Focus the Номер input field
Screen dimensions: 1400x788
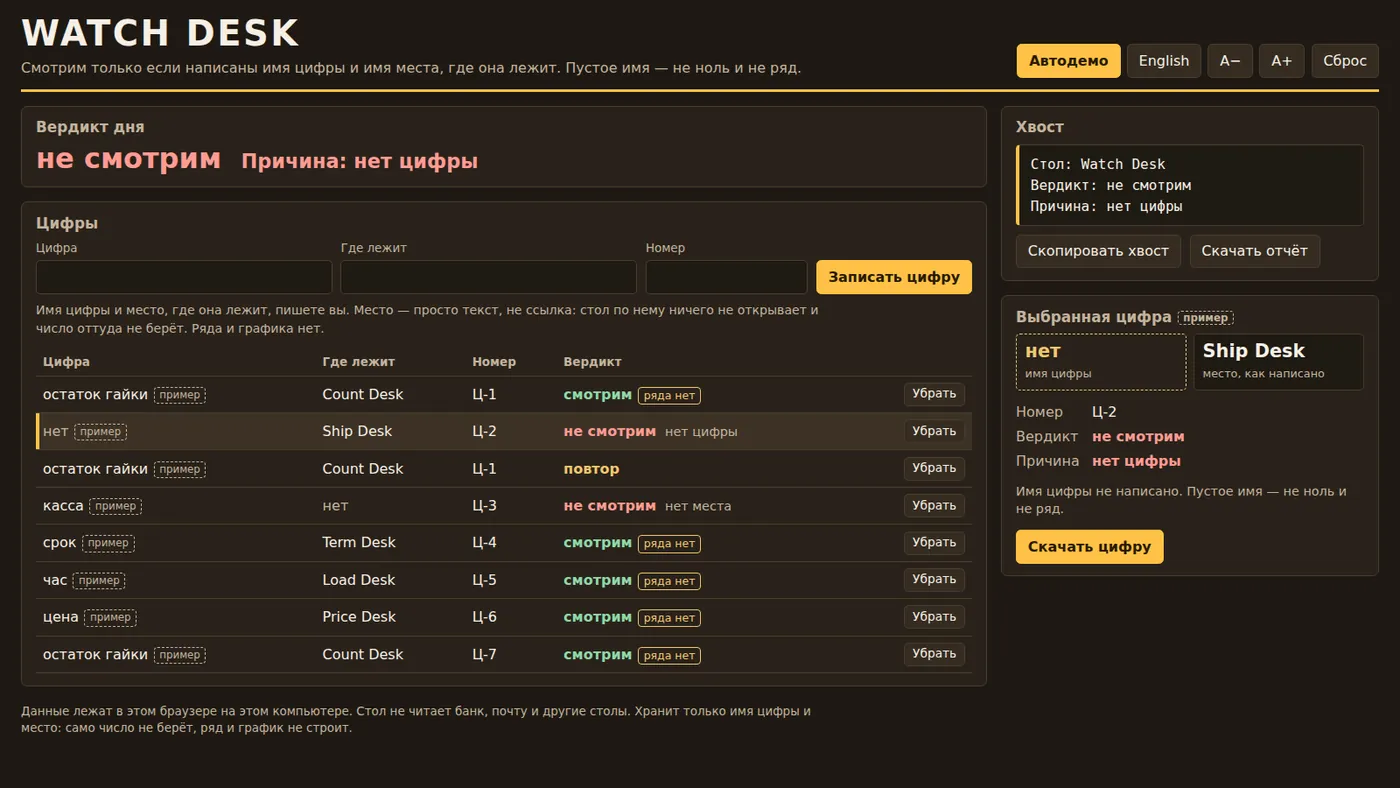pyautogui.click(x=726, y=277)
